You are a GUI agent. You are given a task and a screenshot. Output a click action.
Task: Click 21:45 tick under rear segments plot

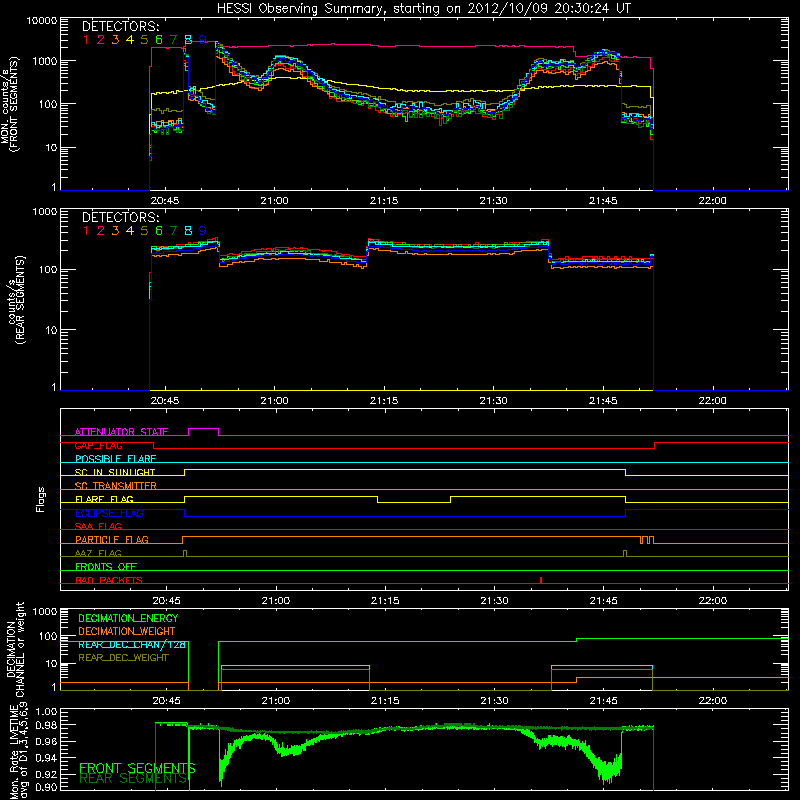pyautogui.click(x=603, y=401)
